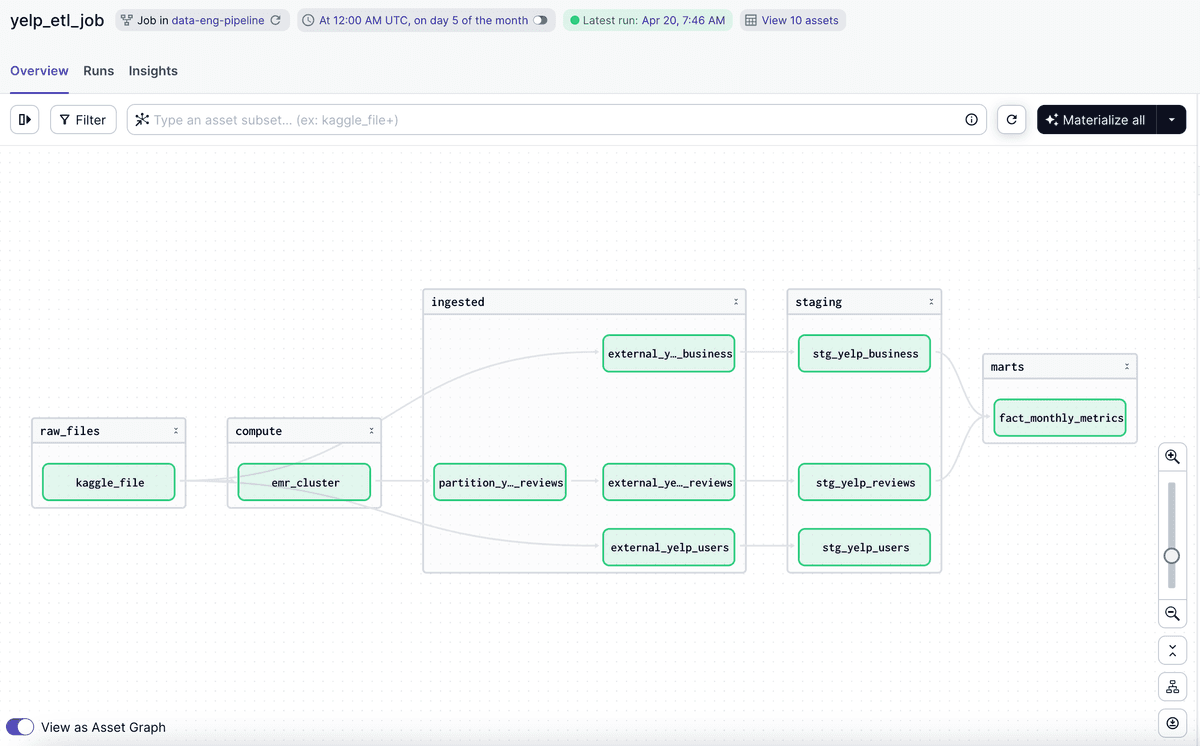
Task: Switch to the Runs tab
Action: click(98, 71)
